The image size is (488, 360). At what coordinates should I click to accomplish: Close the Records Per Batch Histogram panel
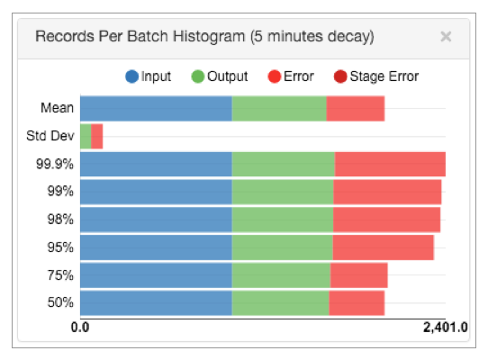(x=446, y=36)
